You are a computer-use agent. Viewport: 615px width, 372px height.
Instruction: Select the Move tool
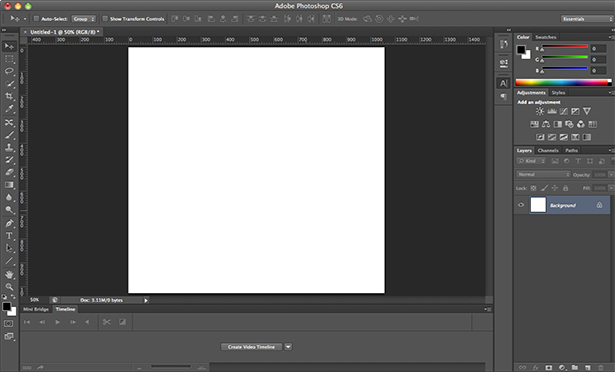point(9,46)
